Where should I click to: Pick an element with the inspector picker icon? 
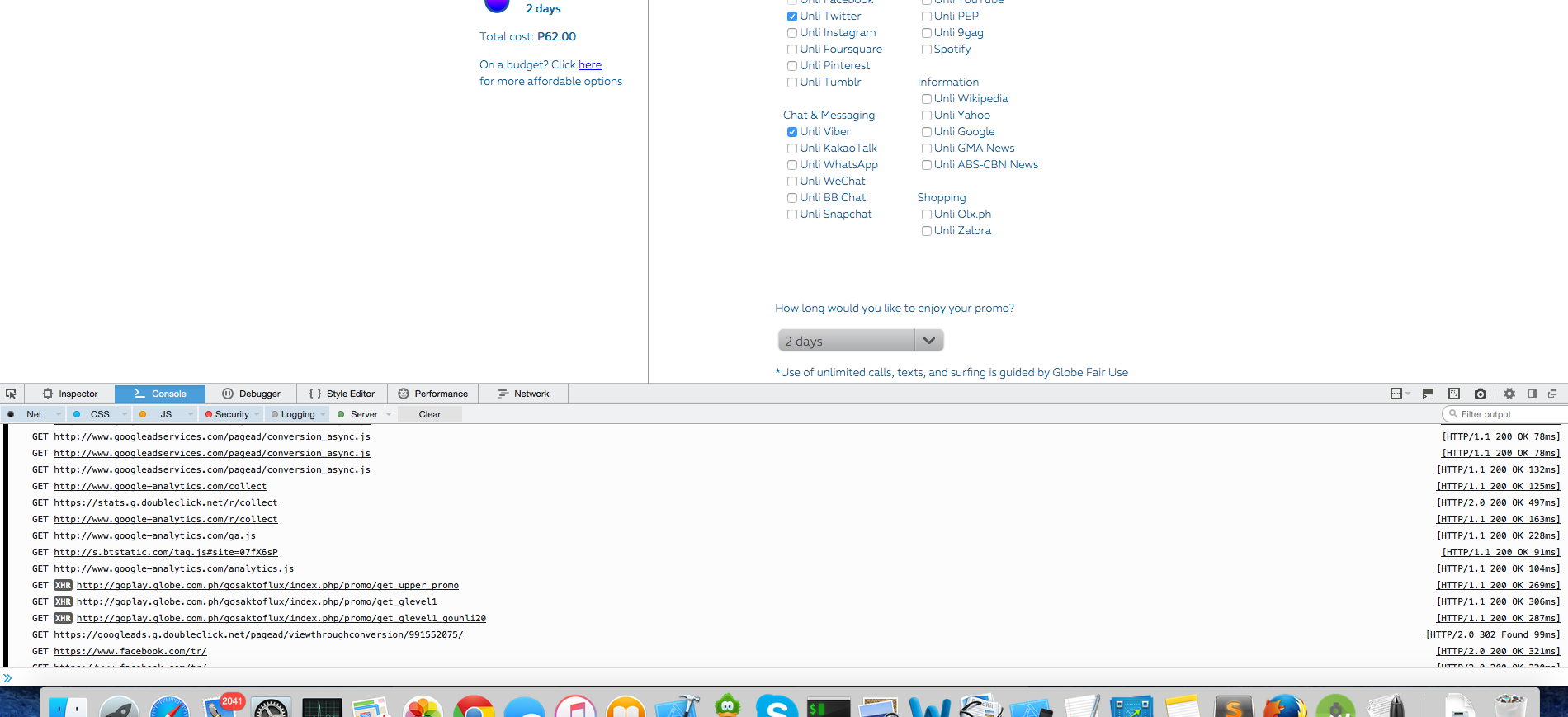(11, 394)
